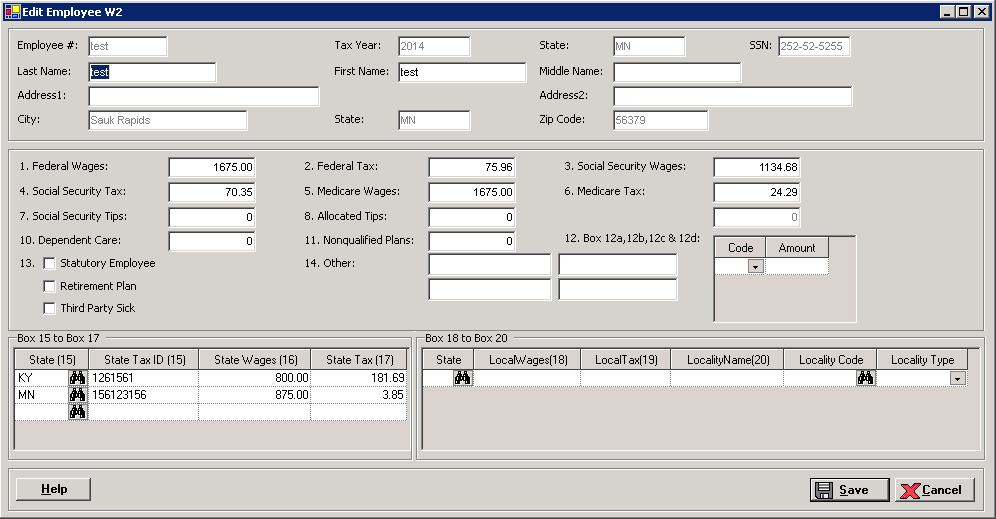The width and height of the screenshot is (996, 519).
Task: Select State Tax 3.85 cell
Action: click(x=359, y=395)
